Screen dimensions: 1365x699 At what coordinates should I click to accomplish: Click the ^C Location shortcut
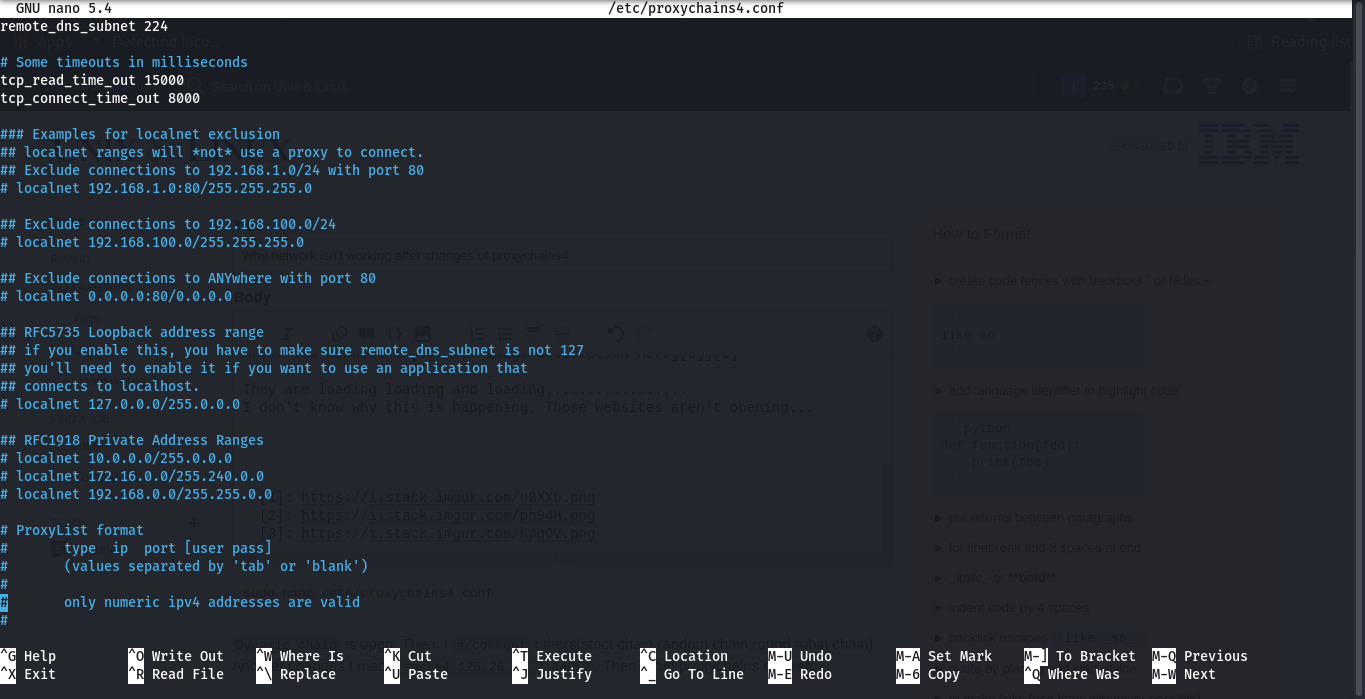684,656
